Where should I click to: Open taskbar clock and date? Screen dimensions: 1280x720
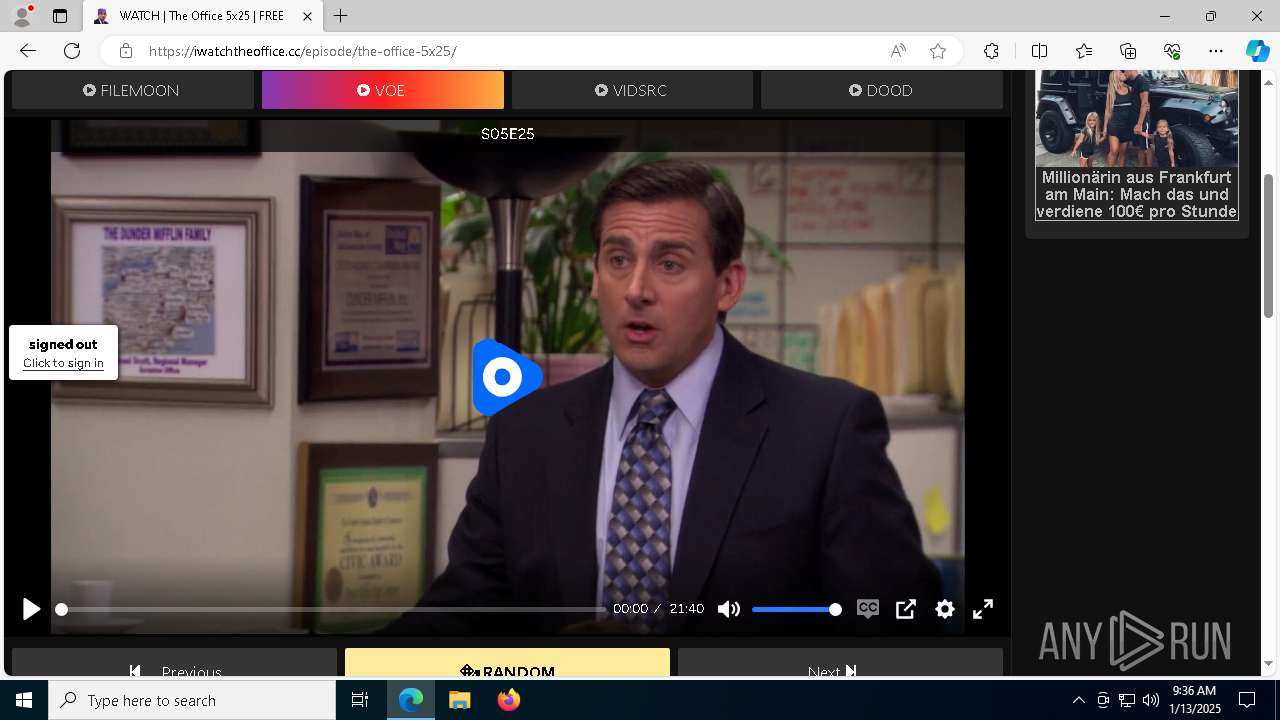[x=1195, y=700]
